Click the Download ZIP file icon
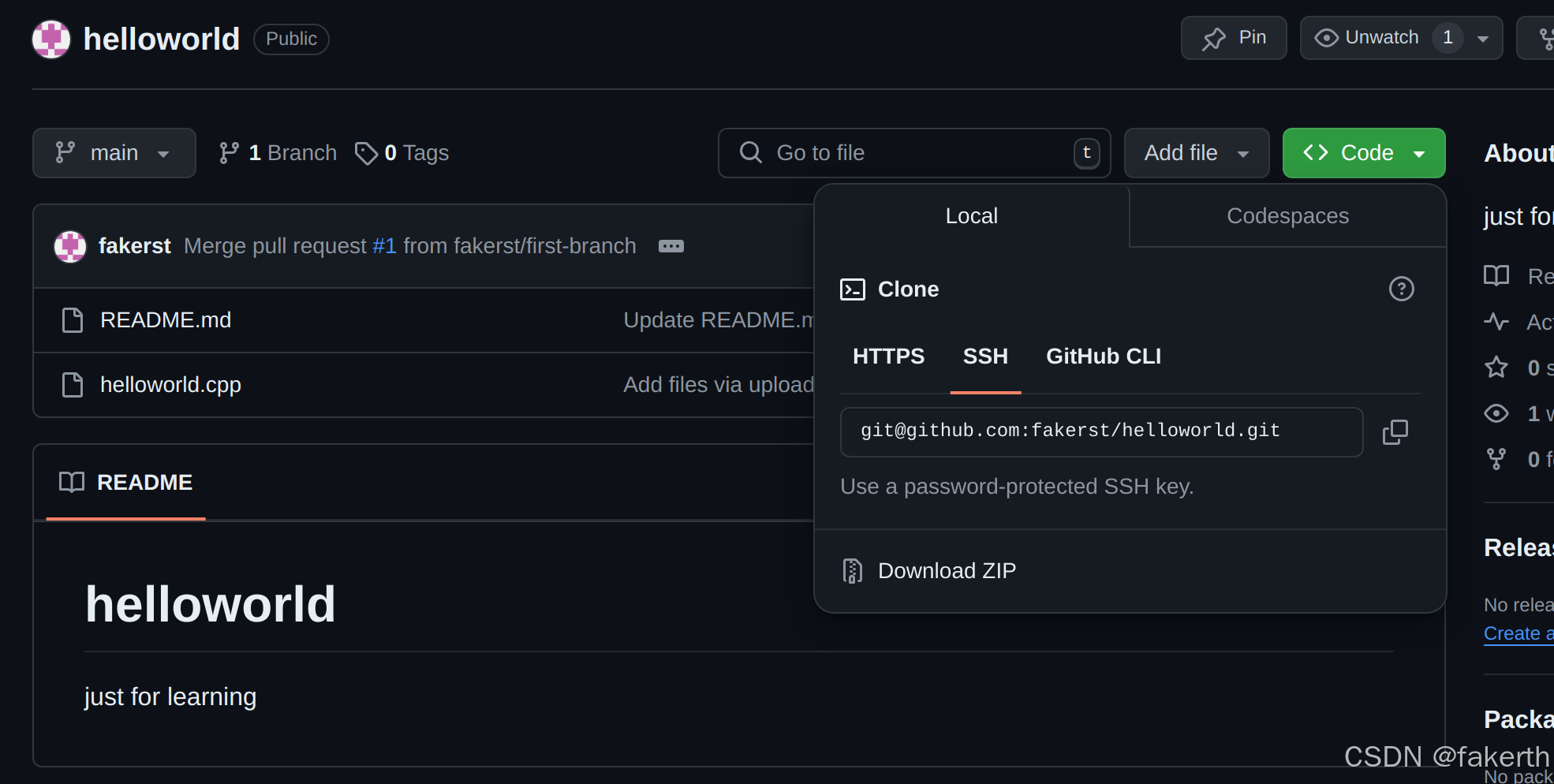The width and height of the screenshot is (1554, 784). click(853, 570)
